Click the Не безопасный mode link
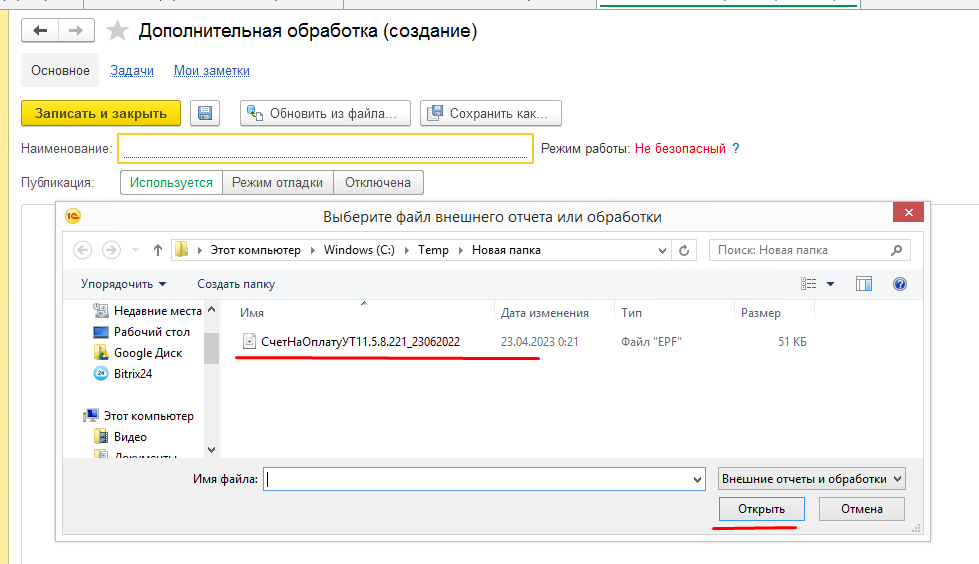 (680, 149)
